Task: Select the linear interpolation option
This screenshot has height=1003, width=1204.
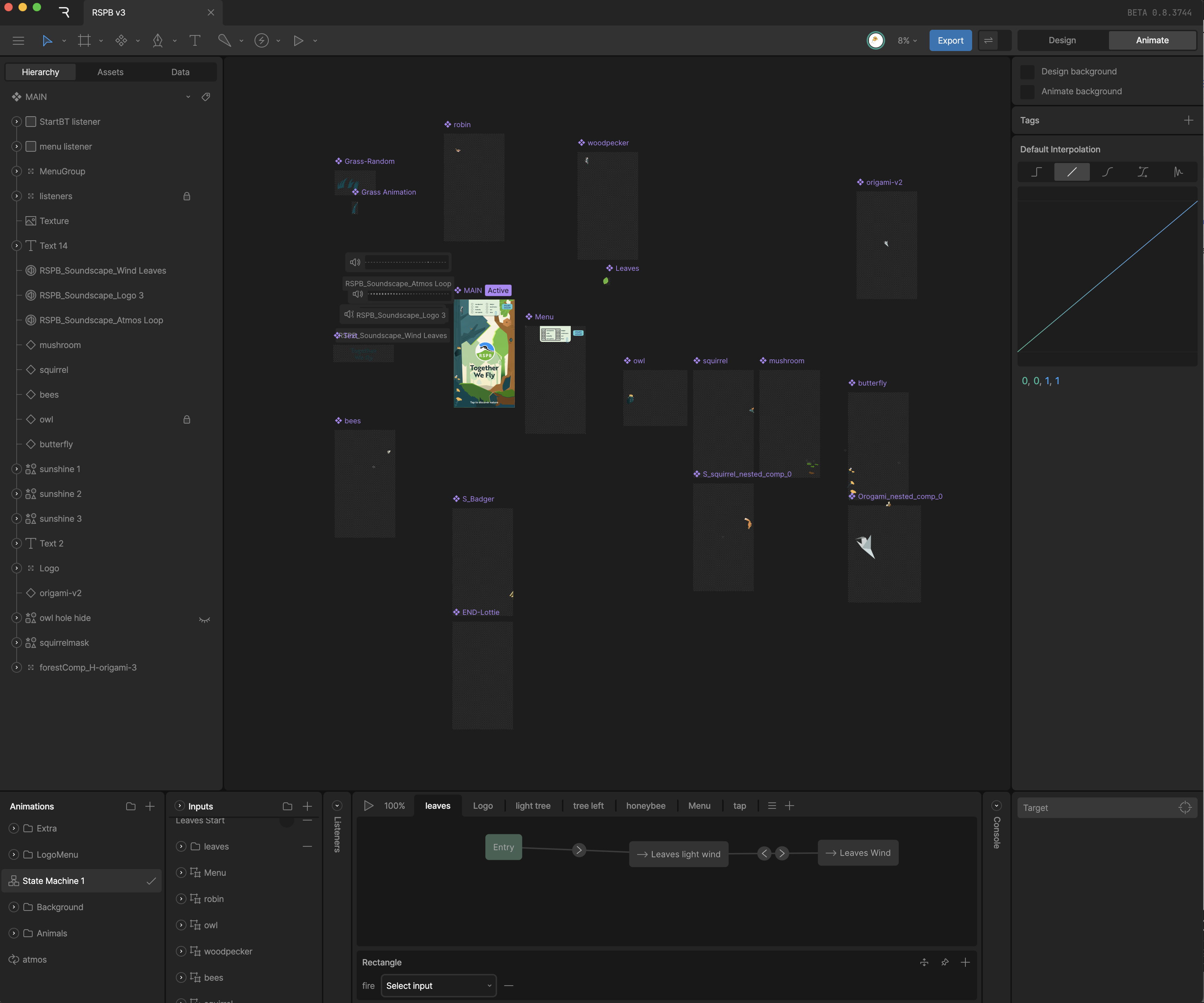Action: click(1071, 172)
